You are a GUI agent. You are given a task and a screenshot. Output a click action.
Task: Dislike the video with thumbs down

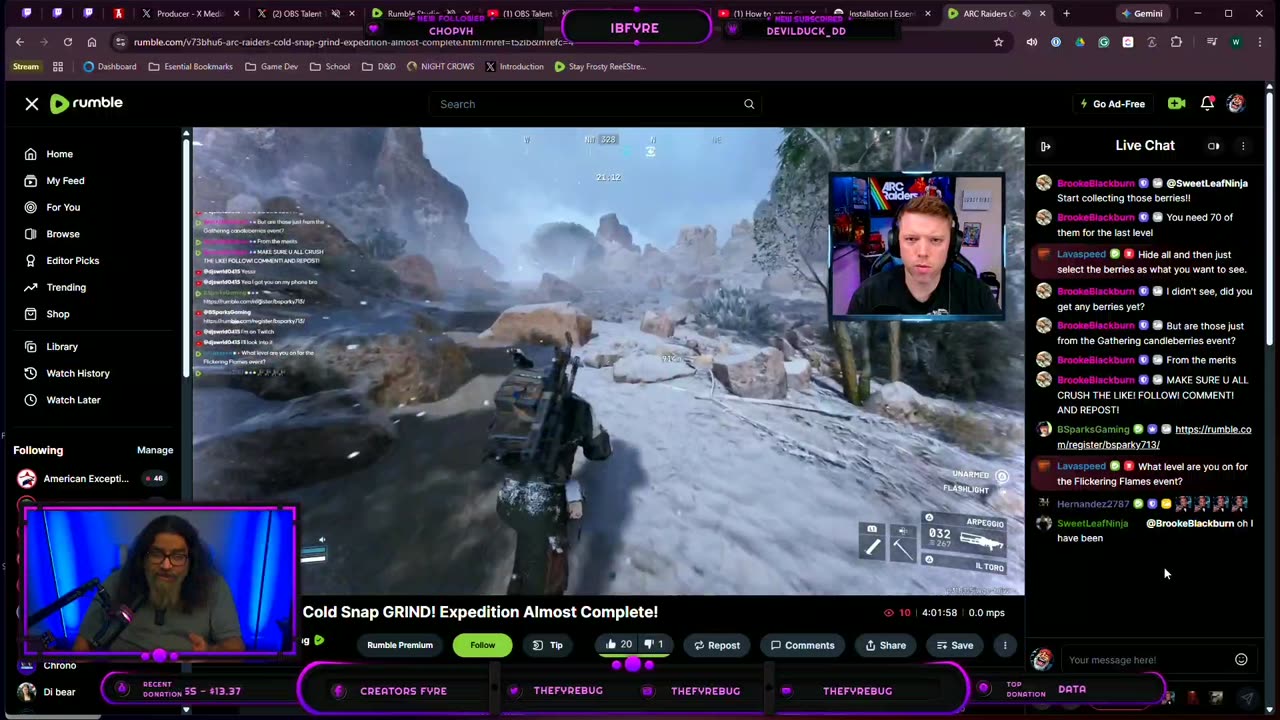[652, 645]
